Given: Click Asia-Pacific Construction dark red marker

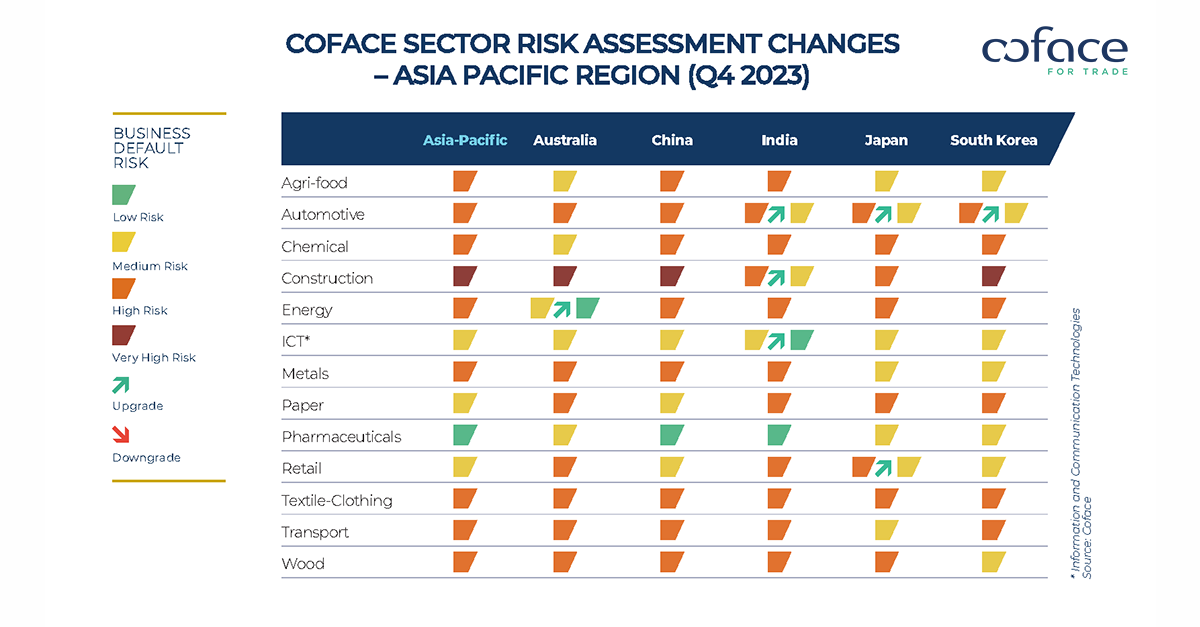Looking at the screenshot, I should tap(465, 277).
